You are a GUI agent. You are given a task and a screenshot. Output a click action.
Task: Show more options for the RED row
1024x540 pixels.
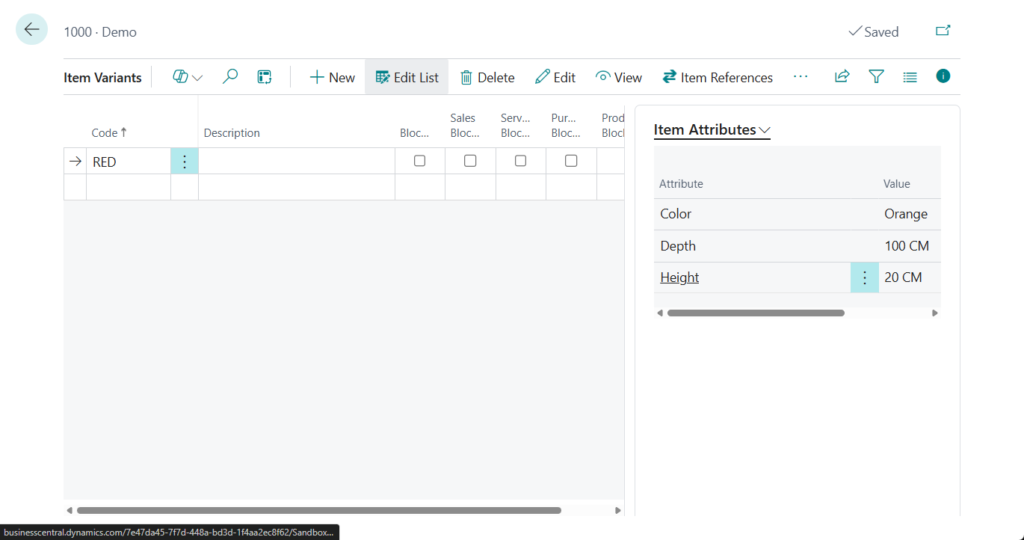point(184,161)
